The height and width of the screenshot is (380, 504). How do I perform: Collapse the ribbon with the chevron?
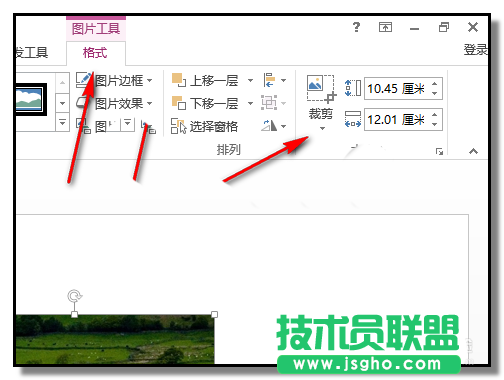click(x=473, y=151)
